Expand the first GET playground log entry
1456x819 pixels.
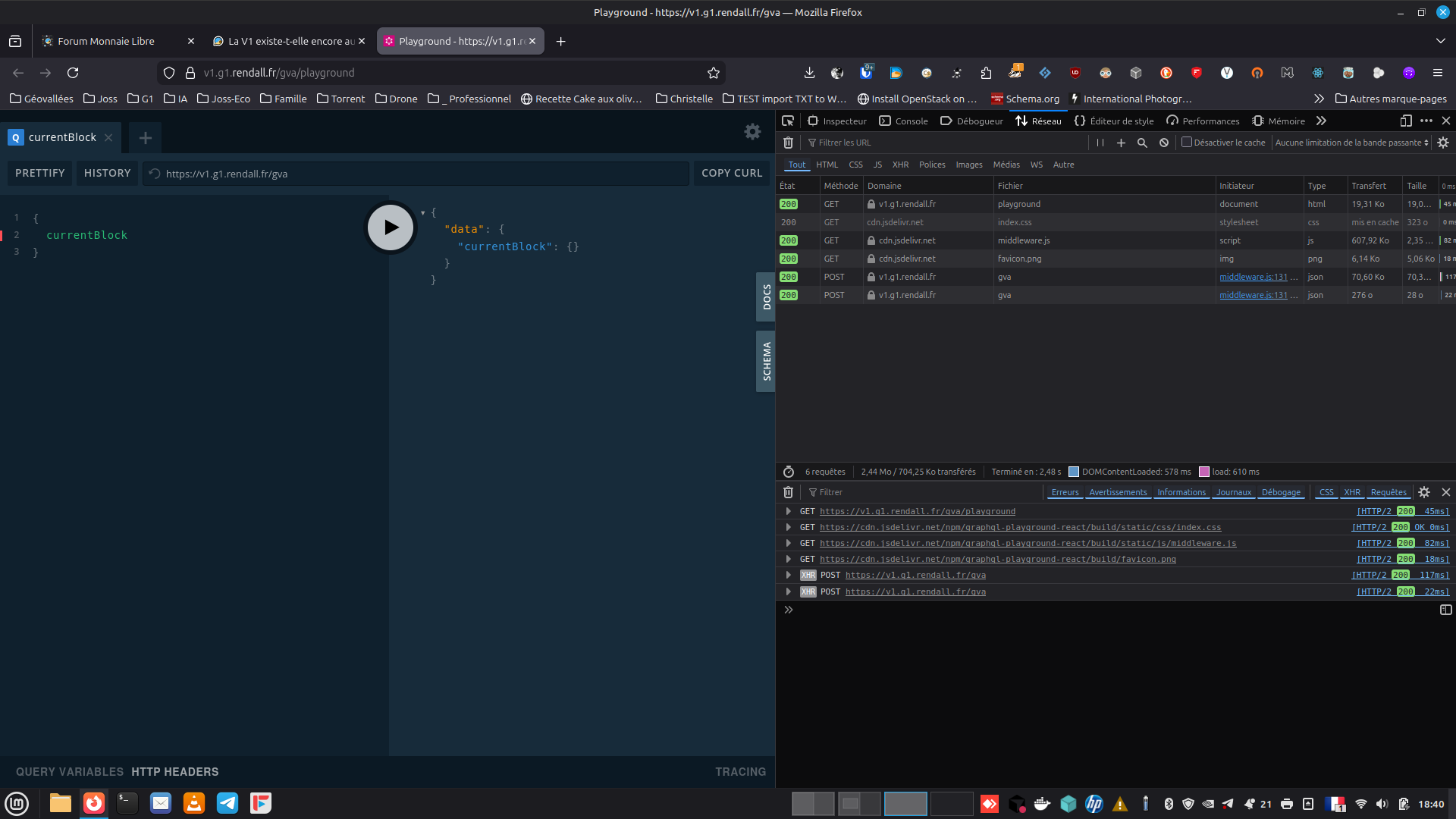788,511
